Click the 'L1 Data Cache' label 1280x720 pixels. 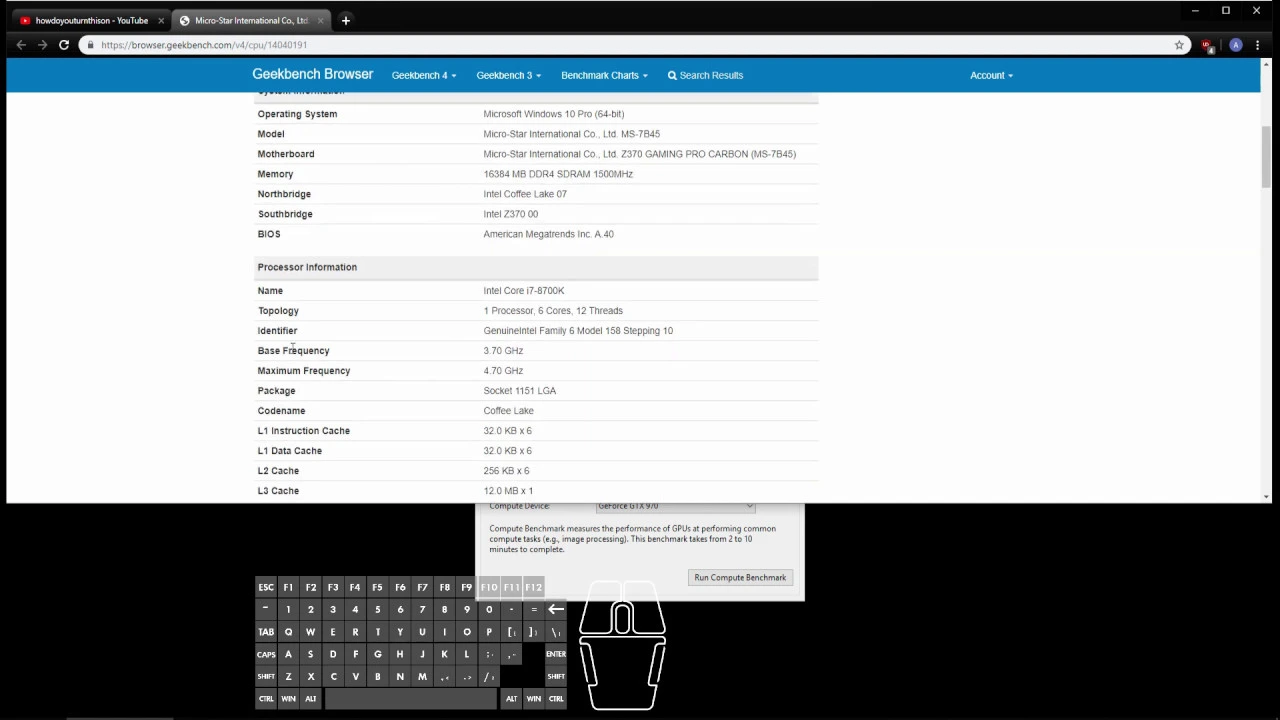pyautogui.click(x=290, y=451)
